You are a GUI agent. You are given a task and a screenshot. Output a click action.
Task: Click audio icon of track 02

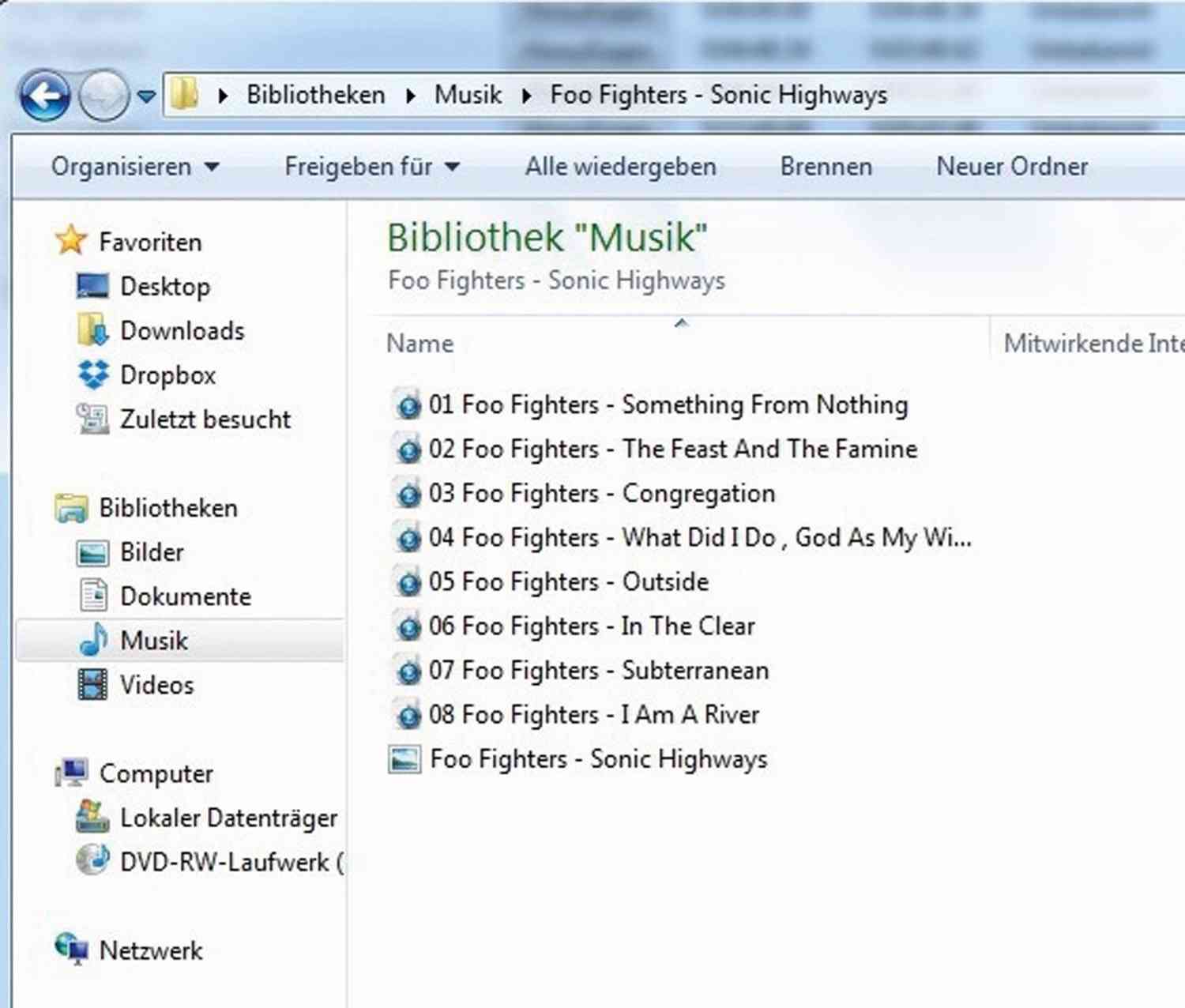point(408,449)
